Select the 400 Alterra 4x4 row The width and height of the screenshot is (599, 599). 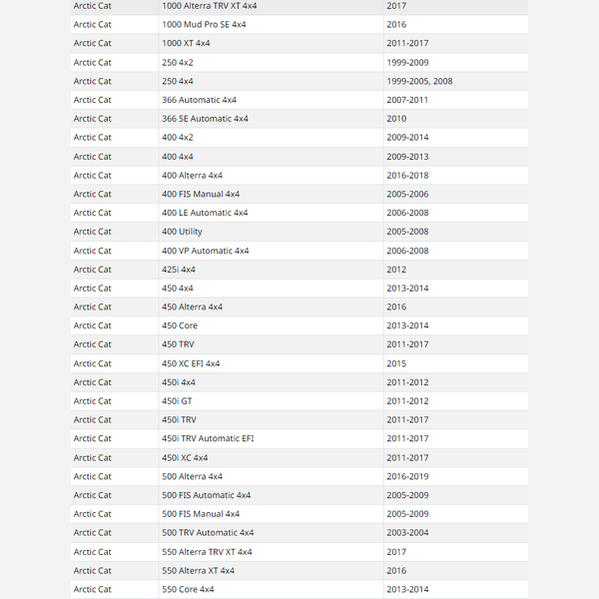(x=299, y=175)
